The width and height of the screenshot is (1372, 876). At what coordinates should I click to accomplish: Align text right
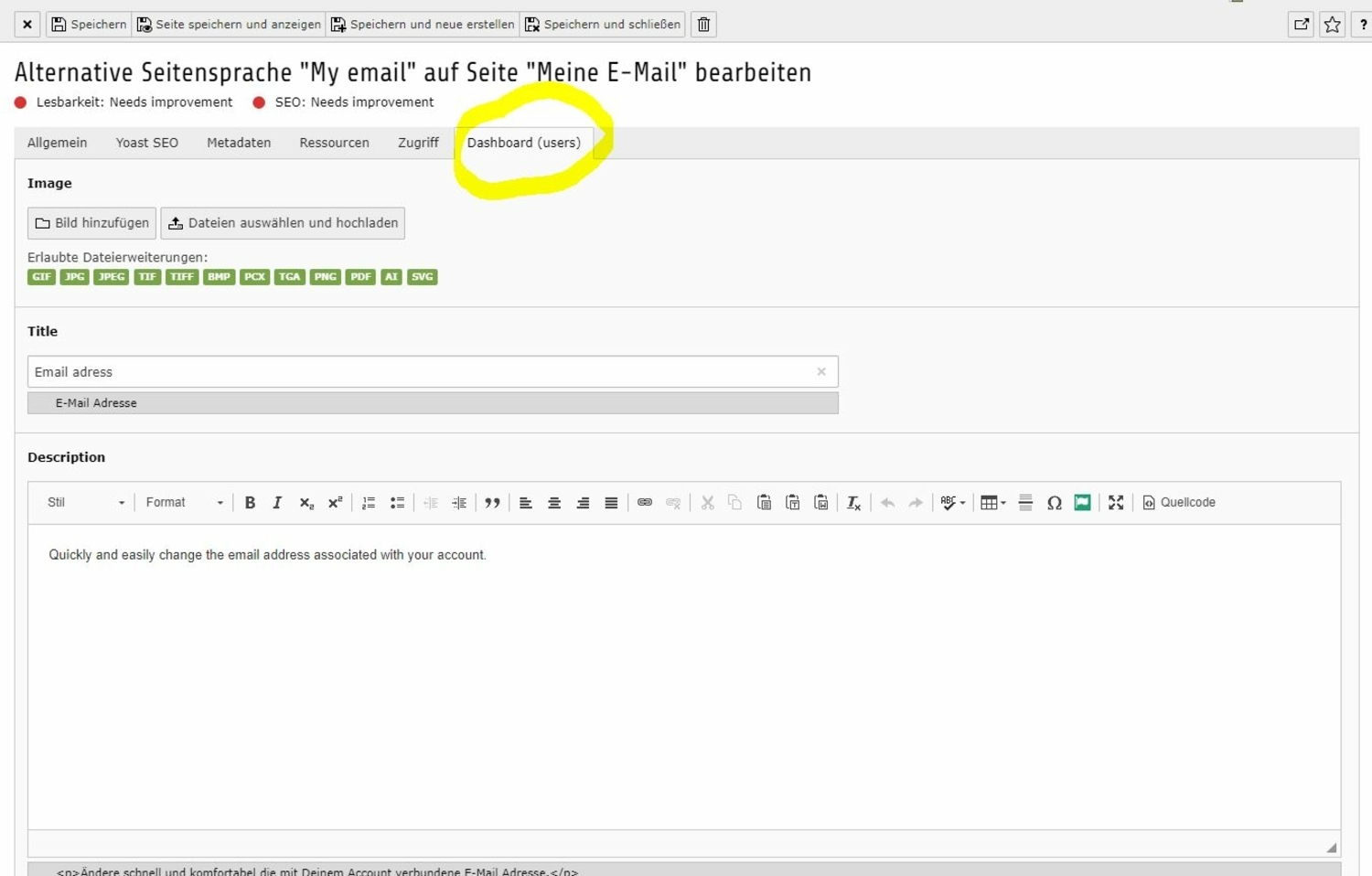pyautogui.click(x=583, y=503)
